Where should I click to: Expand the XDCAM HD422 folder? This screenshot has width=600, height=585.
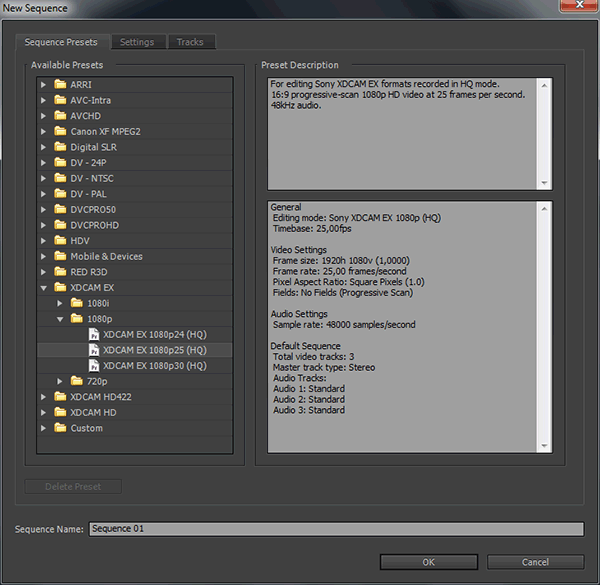(x=44, y=397)
